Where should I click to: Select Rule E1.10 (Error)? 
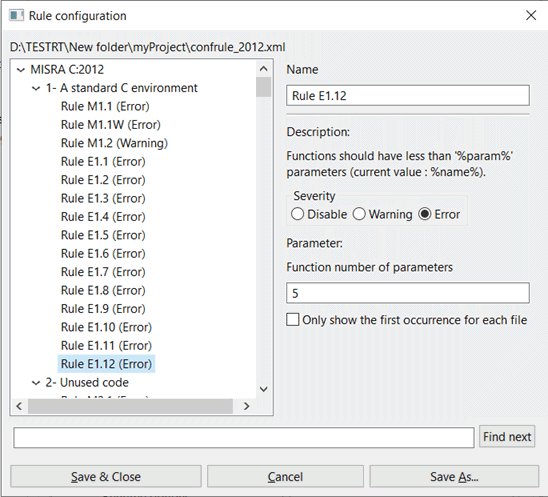click(x=106, y=327)
